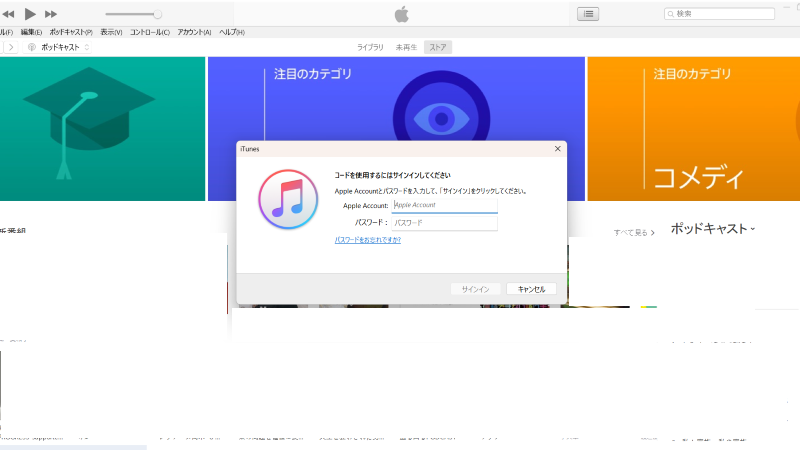800x450 pixels.
Task: Adjust the volume slider knob
Action: (158, 14)
